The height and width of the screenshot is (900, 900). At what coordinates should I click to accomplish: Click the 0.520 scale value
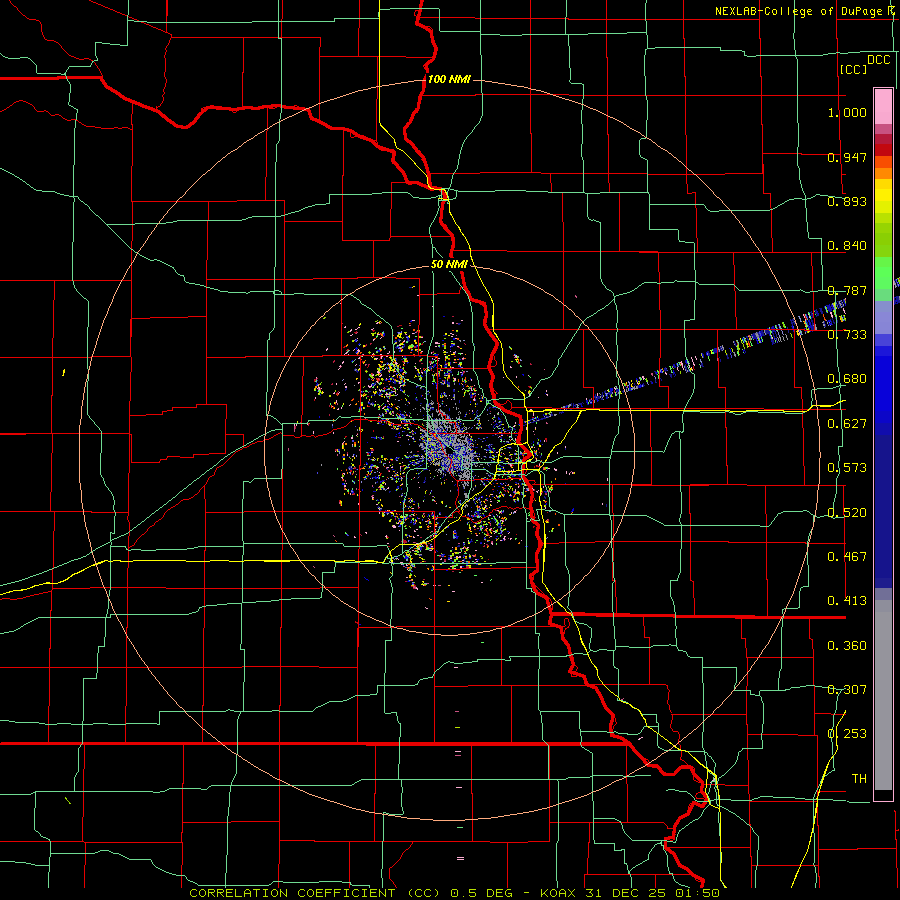(x=847, y=513)
